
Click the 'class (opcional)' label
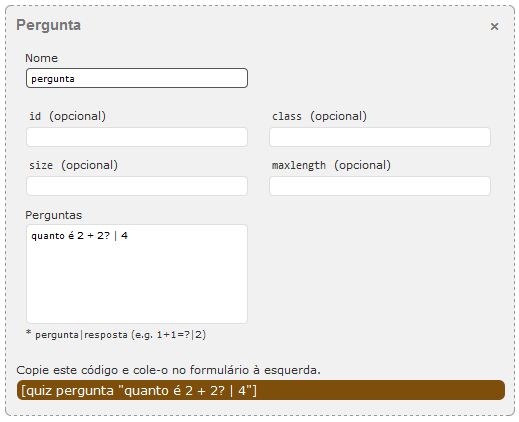(319, 116)
